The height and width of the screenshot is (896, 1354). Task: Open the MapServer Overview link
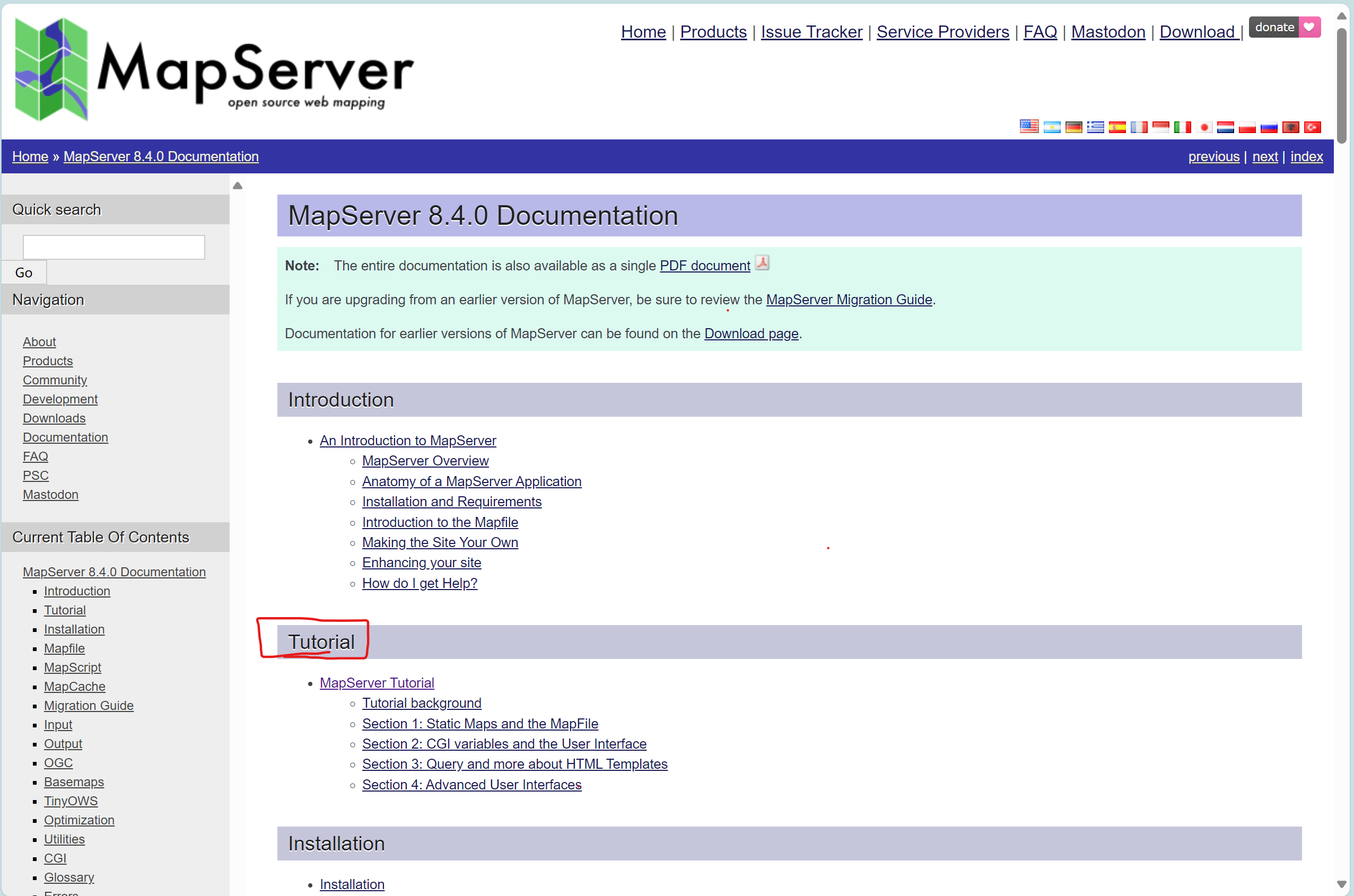(x=425, y=461)
